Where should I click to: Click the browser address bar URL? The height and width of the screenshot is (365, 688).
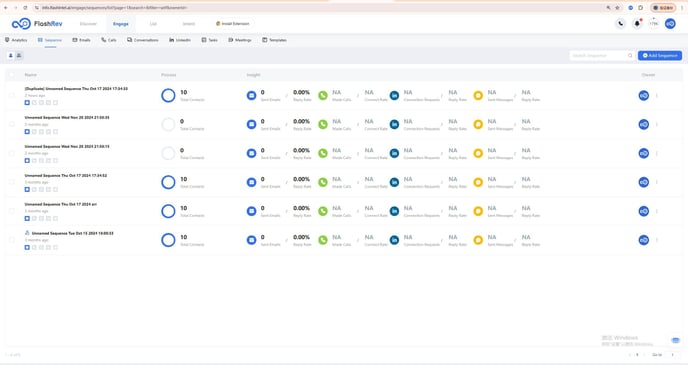[115, 8]
